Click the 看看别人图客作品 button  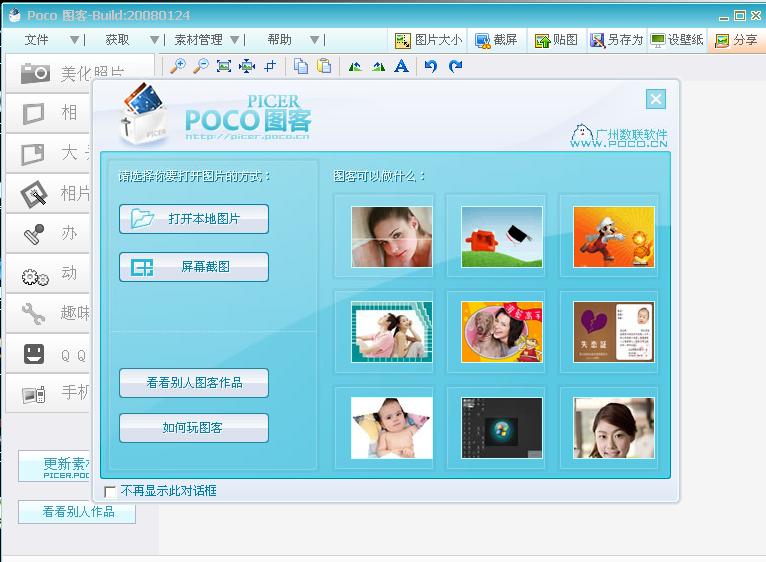(x=194, y=383)
